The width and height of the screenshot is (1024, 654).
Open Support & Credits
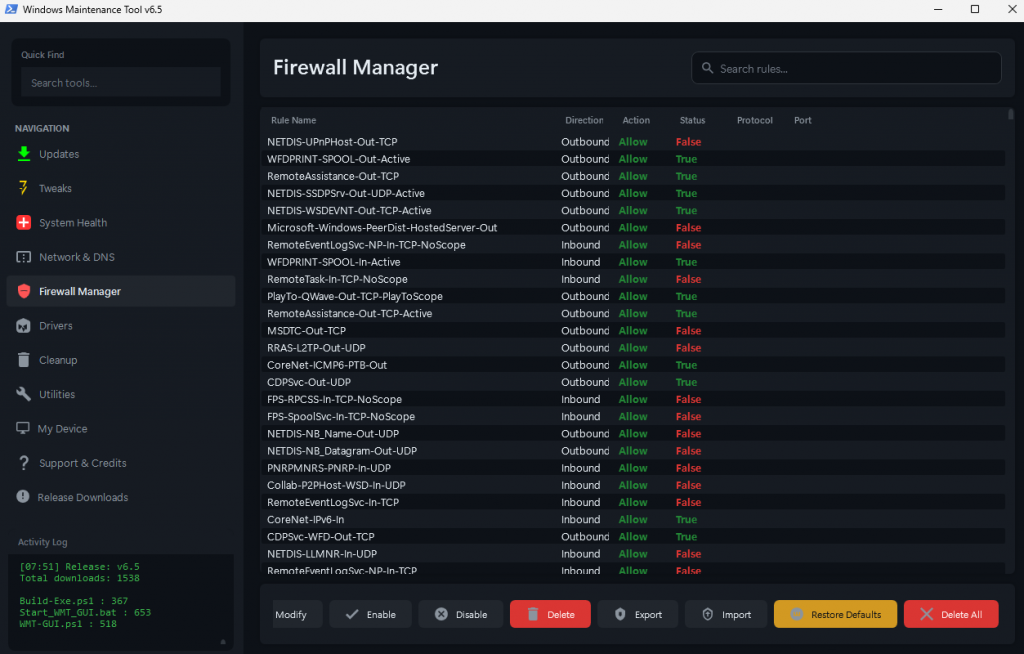pyautogui.click(x=121, y=463)
